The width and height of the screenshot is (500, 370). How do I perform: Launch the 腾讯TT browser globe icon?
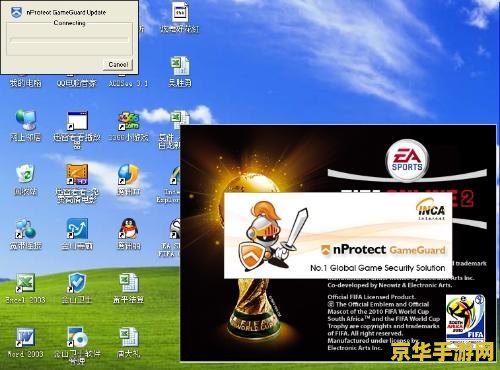click(129, 174)
